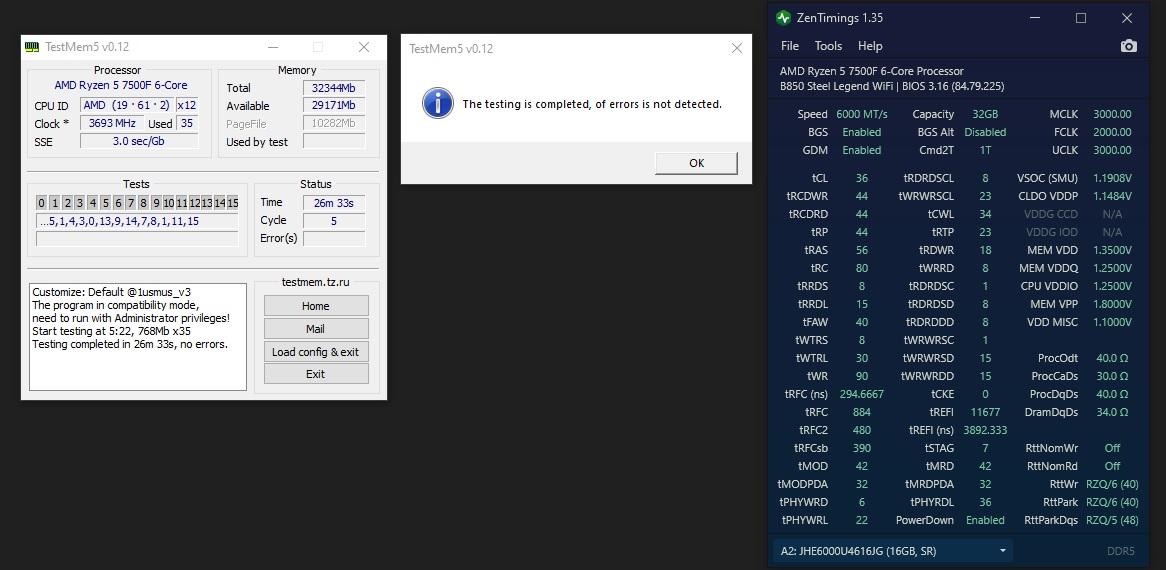Click the test sequence field ...5,1,4,3,0

[x=137, y=221]
